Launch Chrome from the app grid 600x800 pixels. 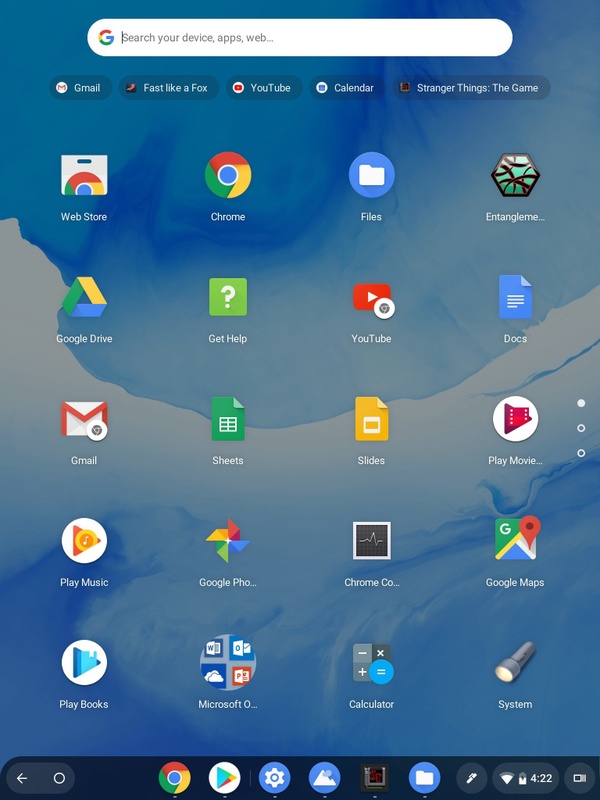point(228,175)
